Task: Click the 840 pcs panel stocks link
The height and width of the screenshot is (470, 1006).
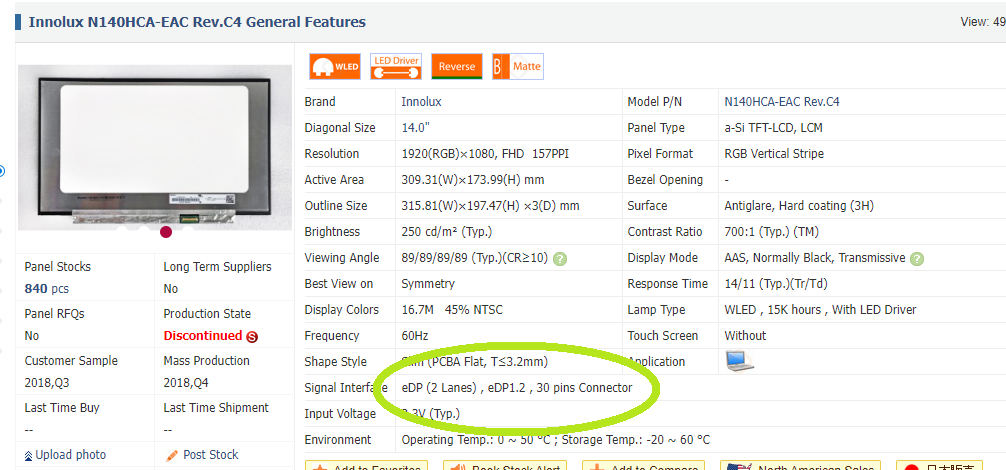Action: [46, 289]
